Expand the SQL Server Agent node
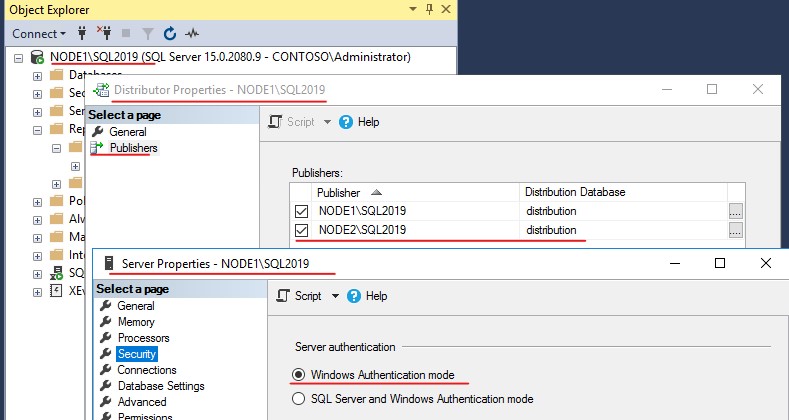Image resolution: width=789 pixels, height=420 pixels. 37,274
